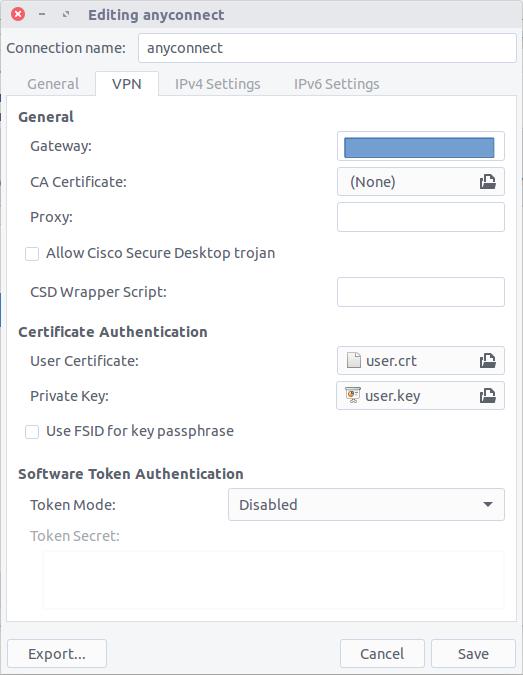The image size is (523, 675).
Task: Click the Export... button
Action: (57, 653)
